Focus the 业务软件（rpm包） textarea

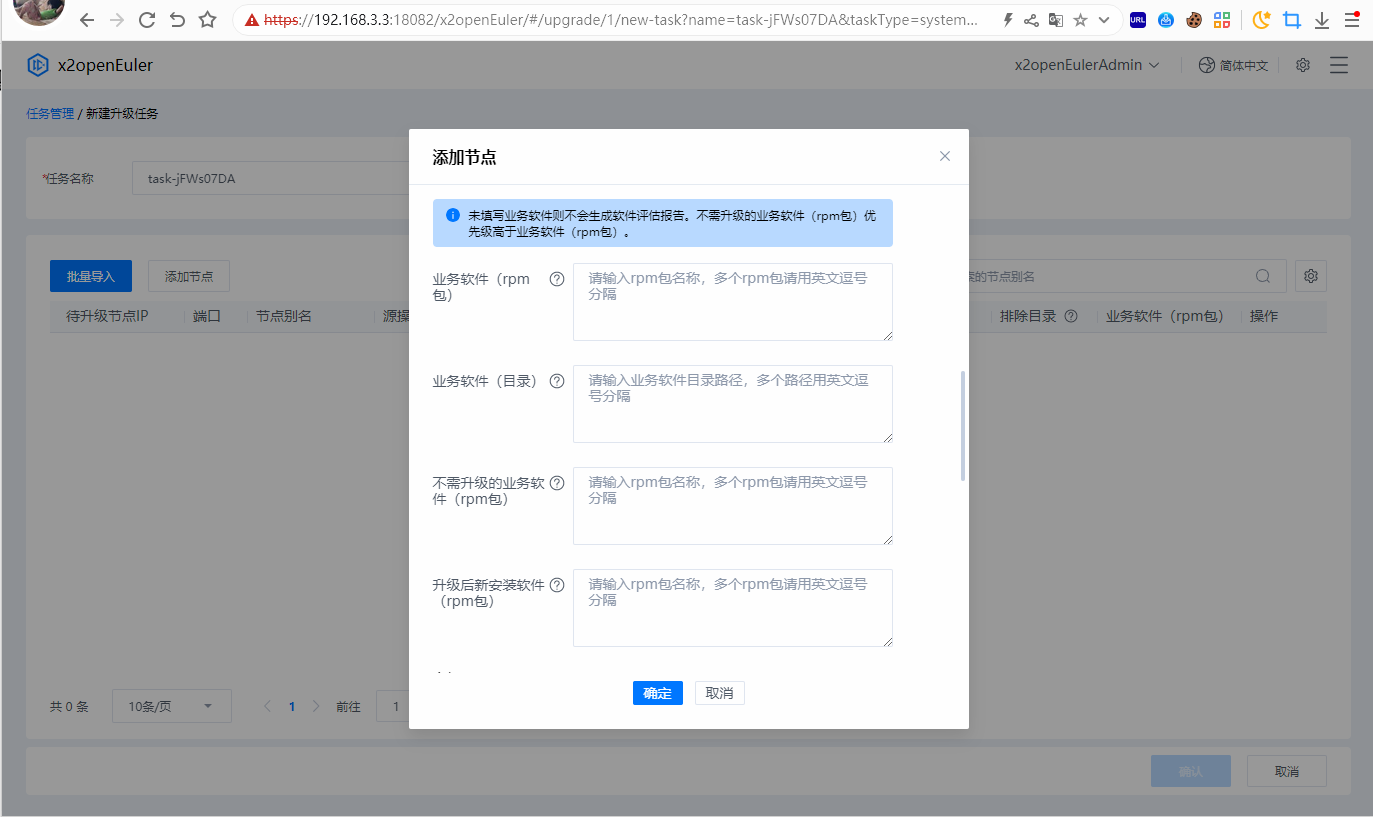click(733, 302)
